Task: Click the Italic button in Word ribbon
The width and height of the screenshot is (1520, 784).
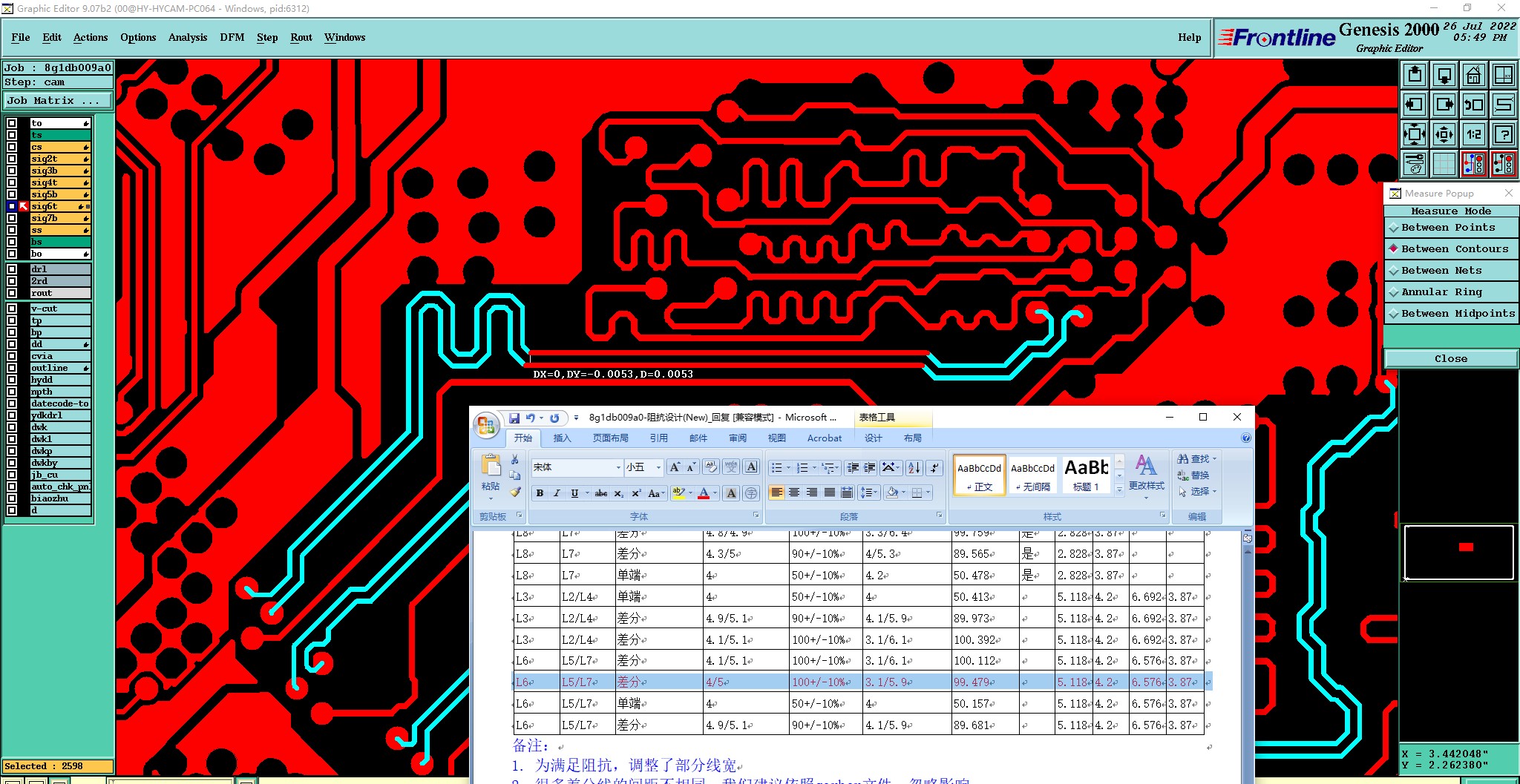Action: click(x=557, y=493)
